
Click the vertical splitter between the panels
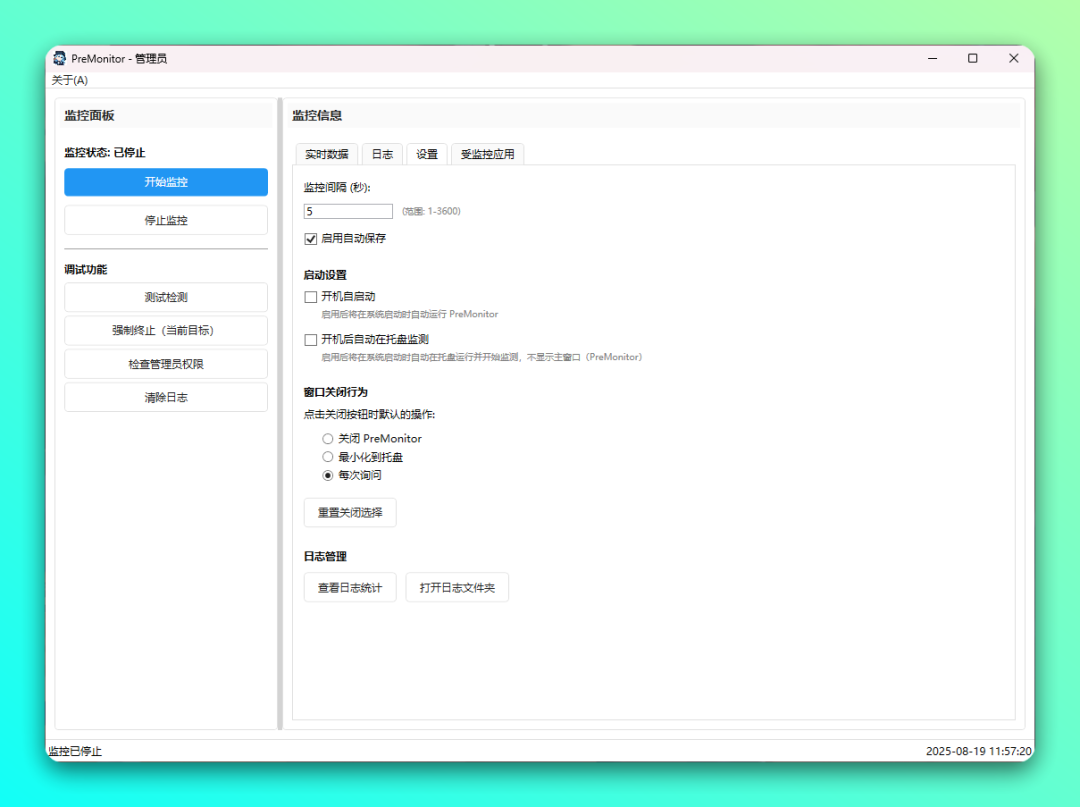(280, 414)
